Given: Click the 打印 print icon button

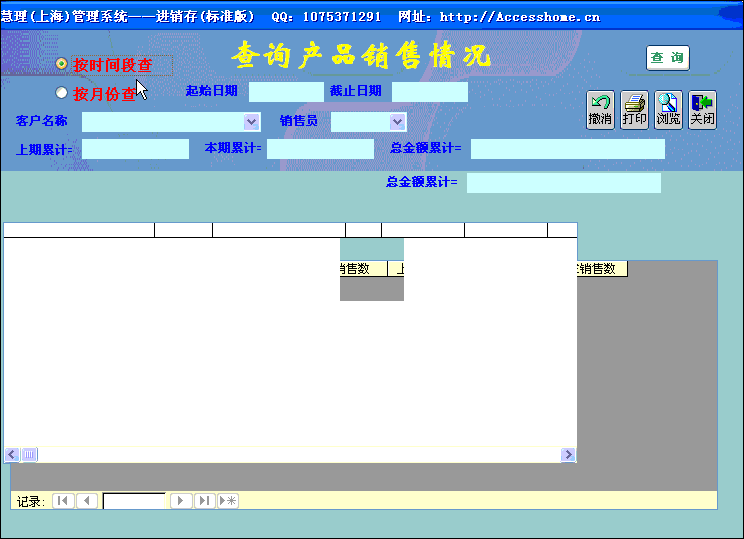Looking at the screenshot, I should click(634, 110).
